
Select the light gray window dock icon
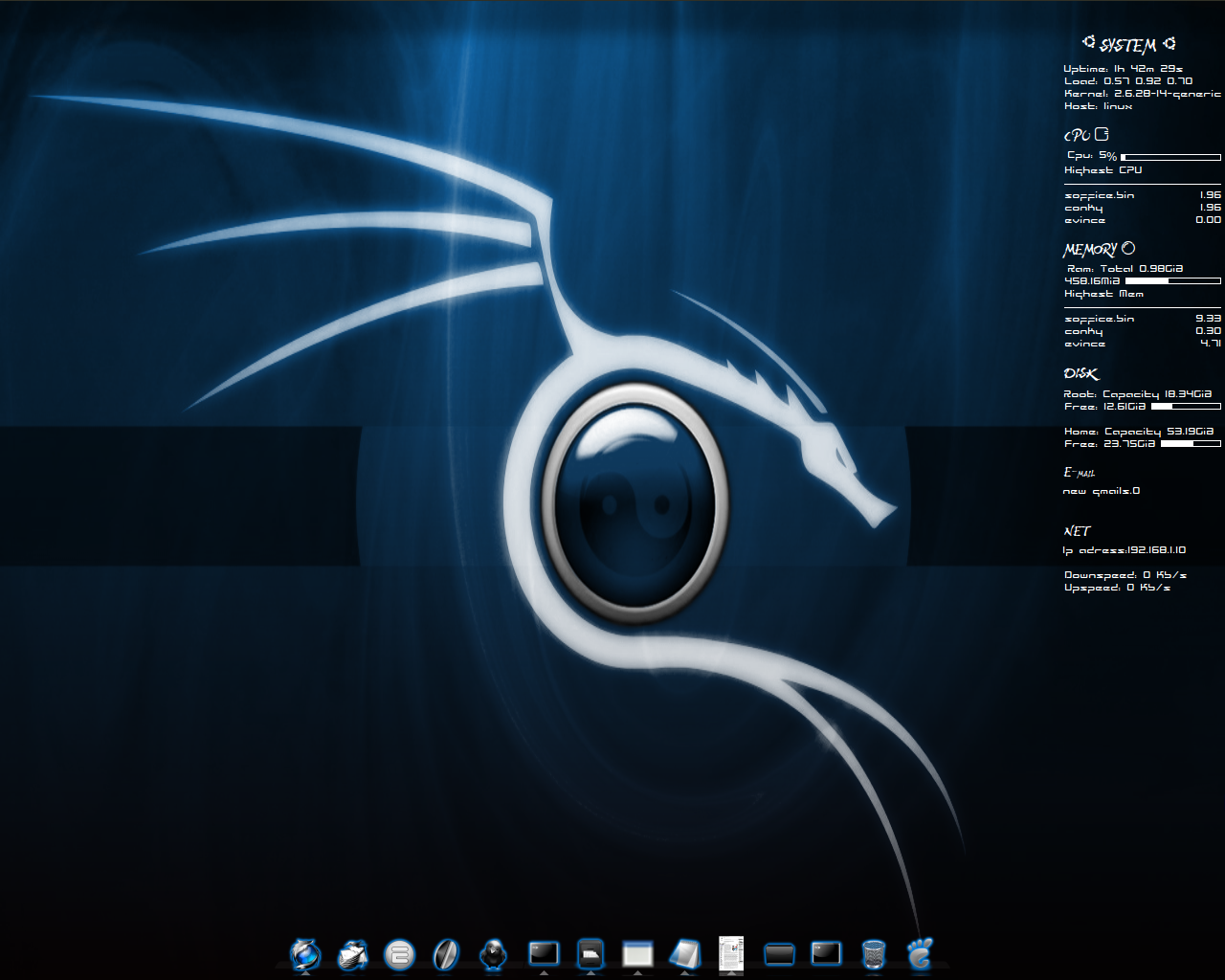click(x=637, y=953)
